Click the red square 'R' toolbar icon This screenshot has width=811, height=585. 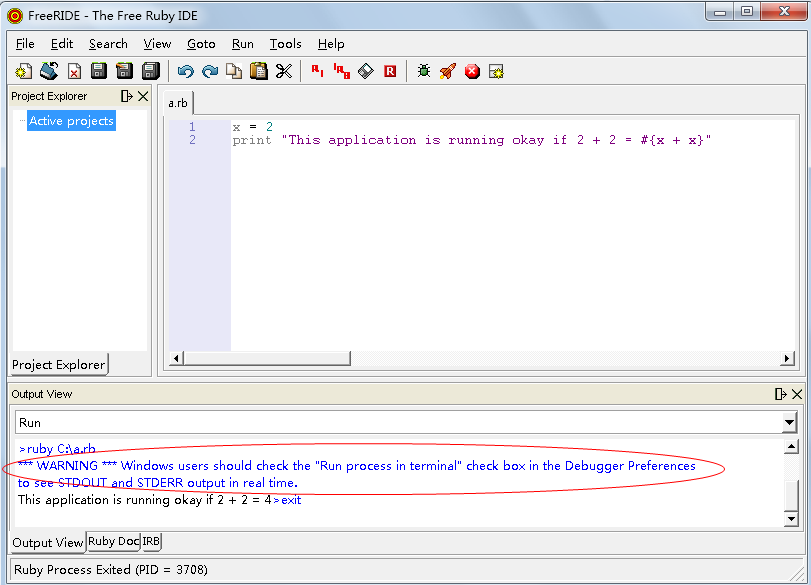point(390,71)
